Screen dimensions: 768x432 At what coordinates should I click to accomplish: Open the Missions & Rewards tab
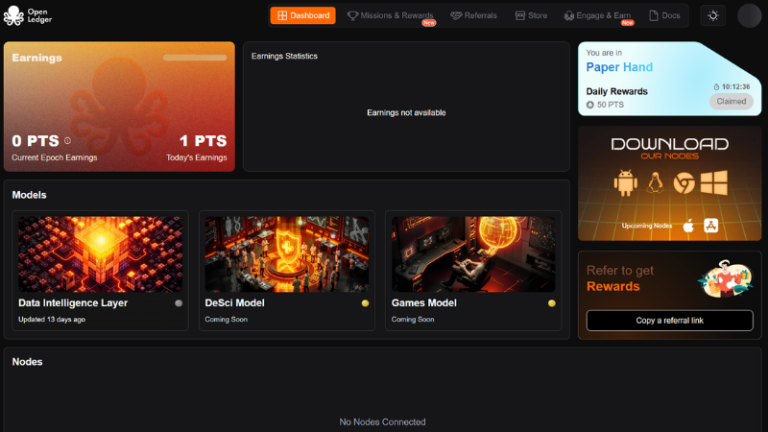coord(390,16)
